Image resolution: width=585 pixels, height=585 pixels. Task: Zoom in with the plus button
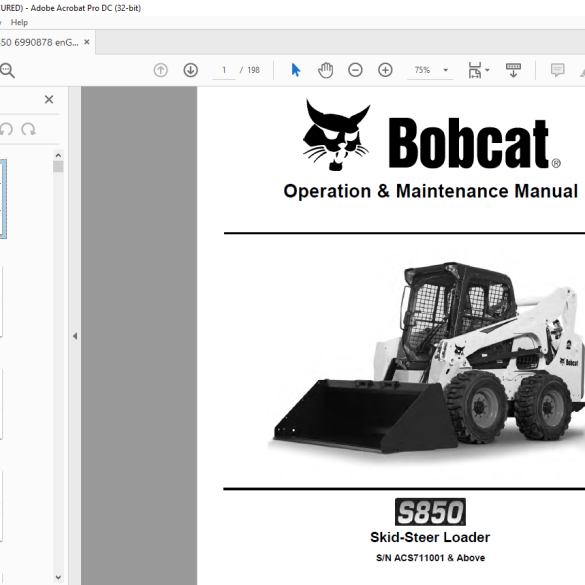385,70
